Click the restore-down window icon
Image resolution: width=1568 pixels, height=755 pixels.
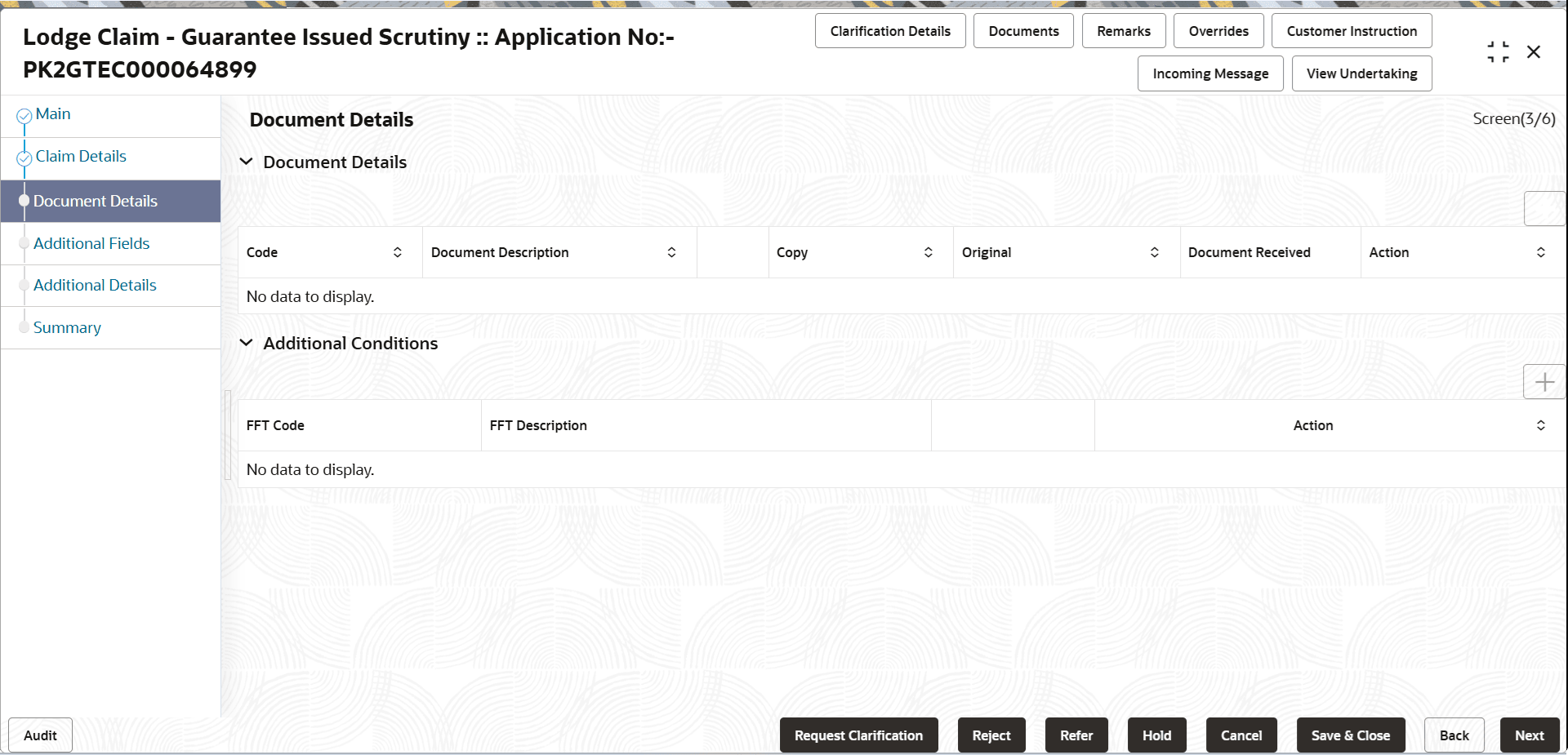[1498, 52]
